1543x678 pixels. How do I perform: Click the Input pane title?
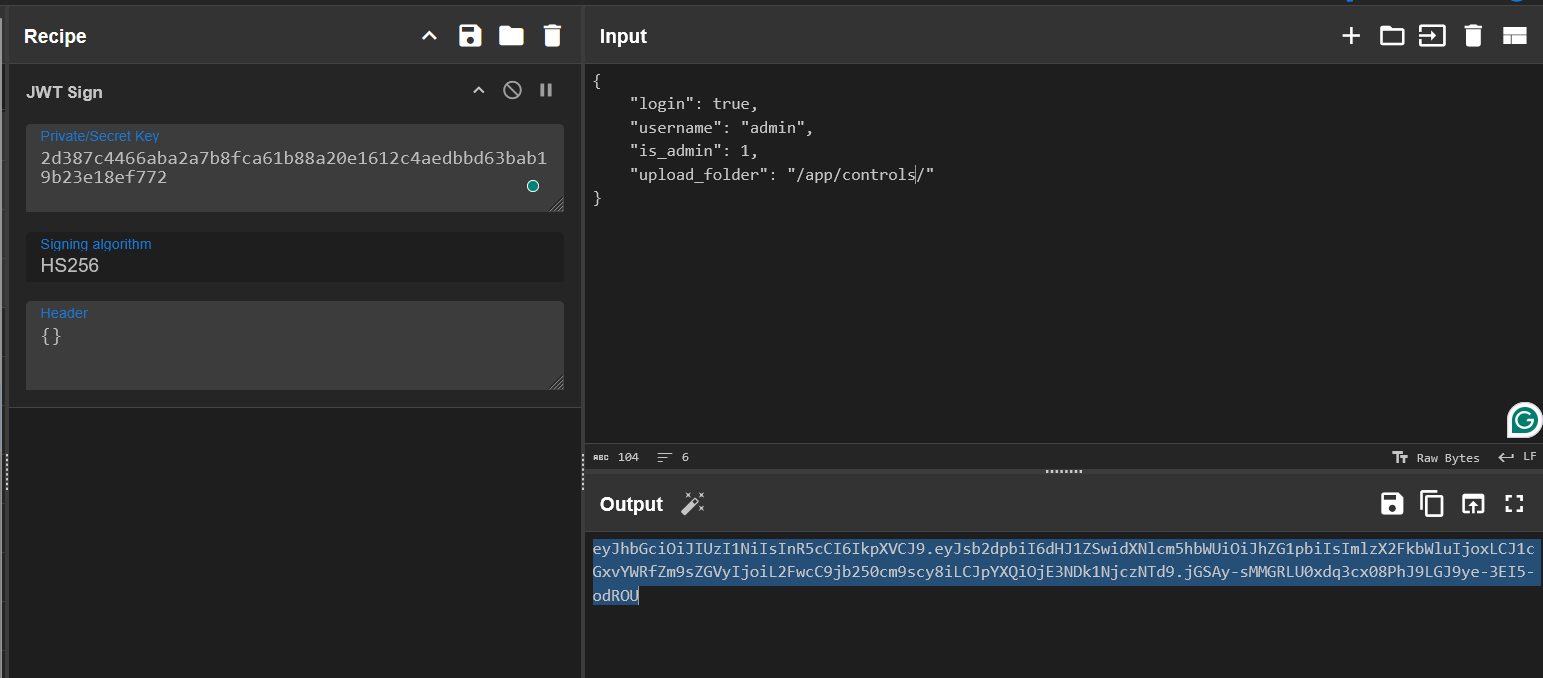pyautogui.click(x=623, y=36)
